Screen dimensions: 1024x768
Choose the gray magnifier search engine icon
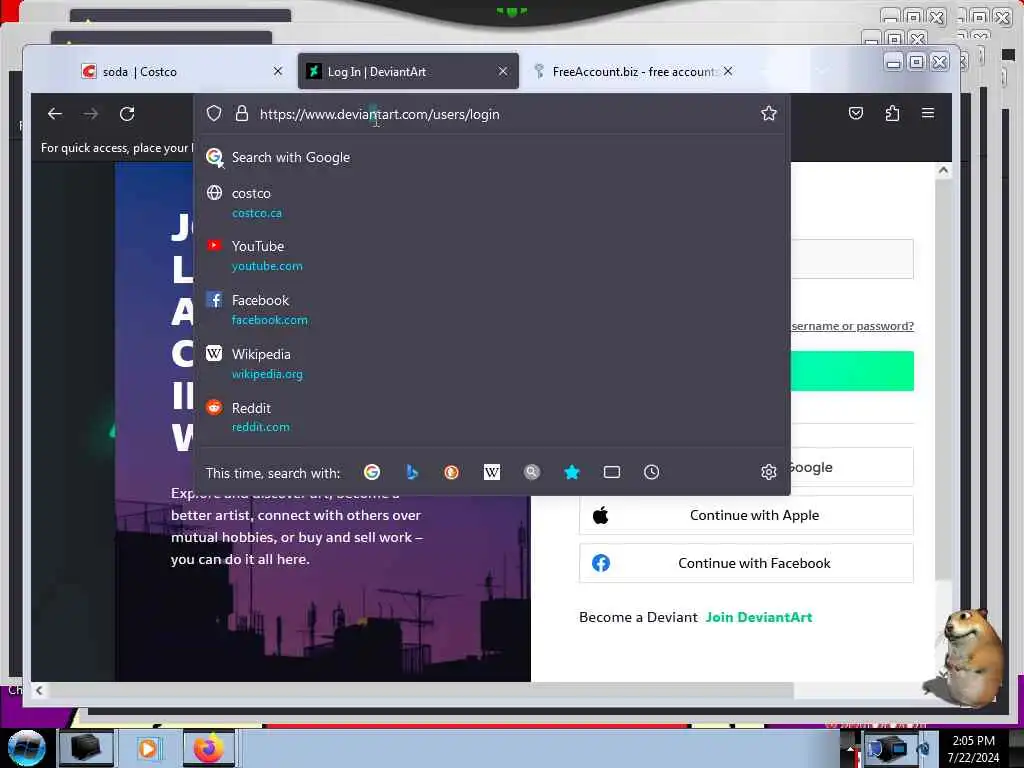(532, 472)
